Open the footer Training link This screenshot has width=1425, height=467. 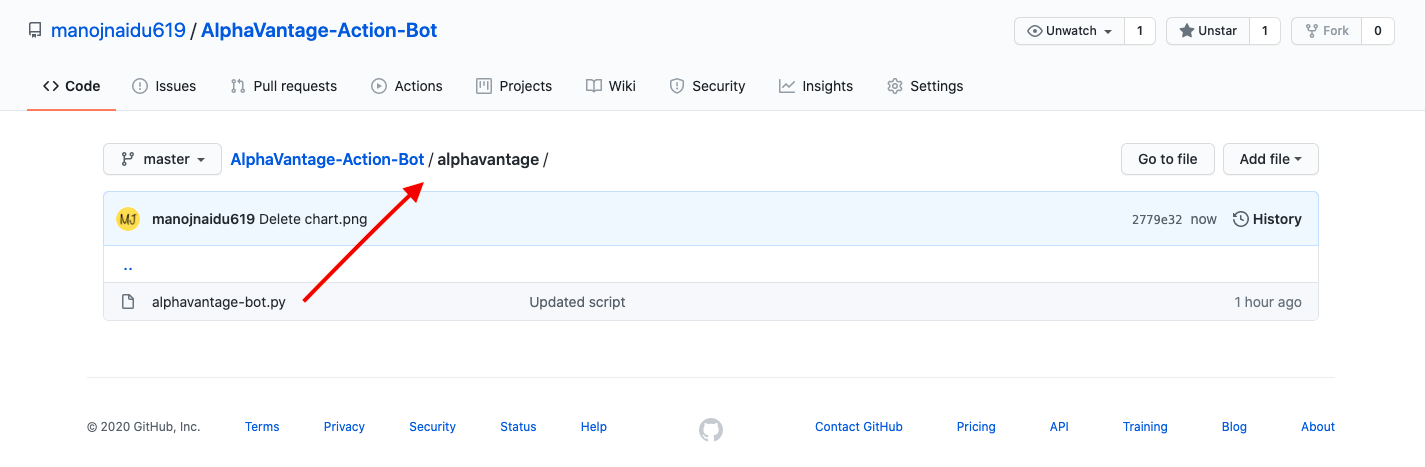[x=1145, y=427]
